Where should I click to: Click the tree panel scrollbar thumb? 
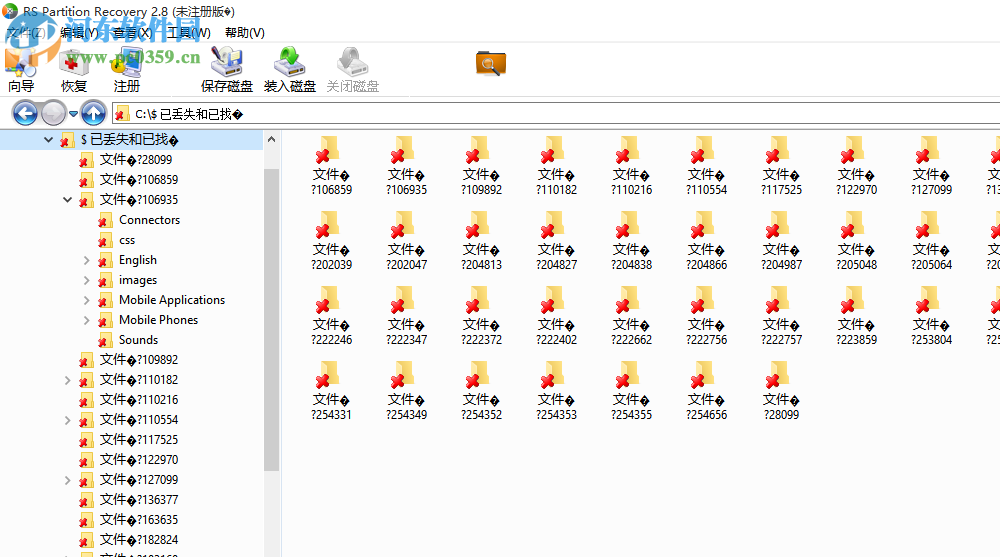click(x=271, y=319)
